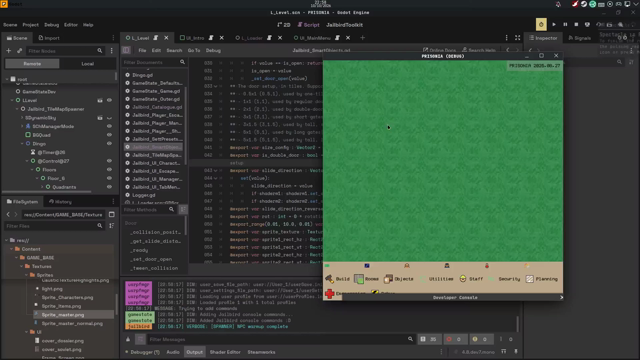This screenshot has width=640, height=360.
Task: Open the Project menu
Action: point(31,25)
